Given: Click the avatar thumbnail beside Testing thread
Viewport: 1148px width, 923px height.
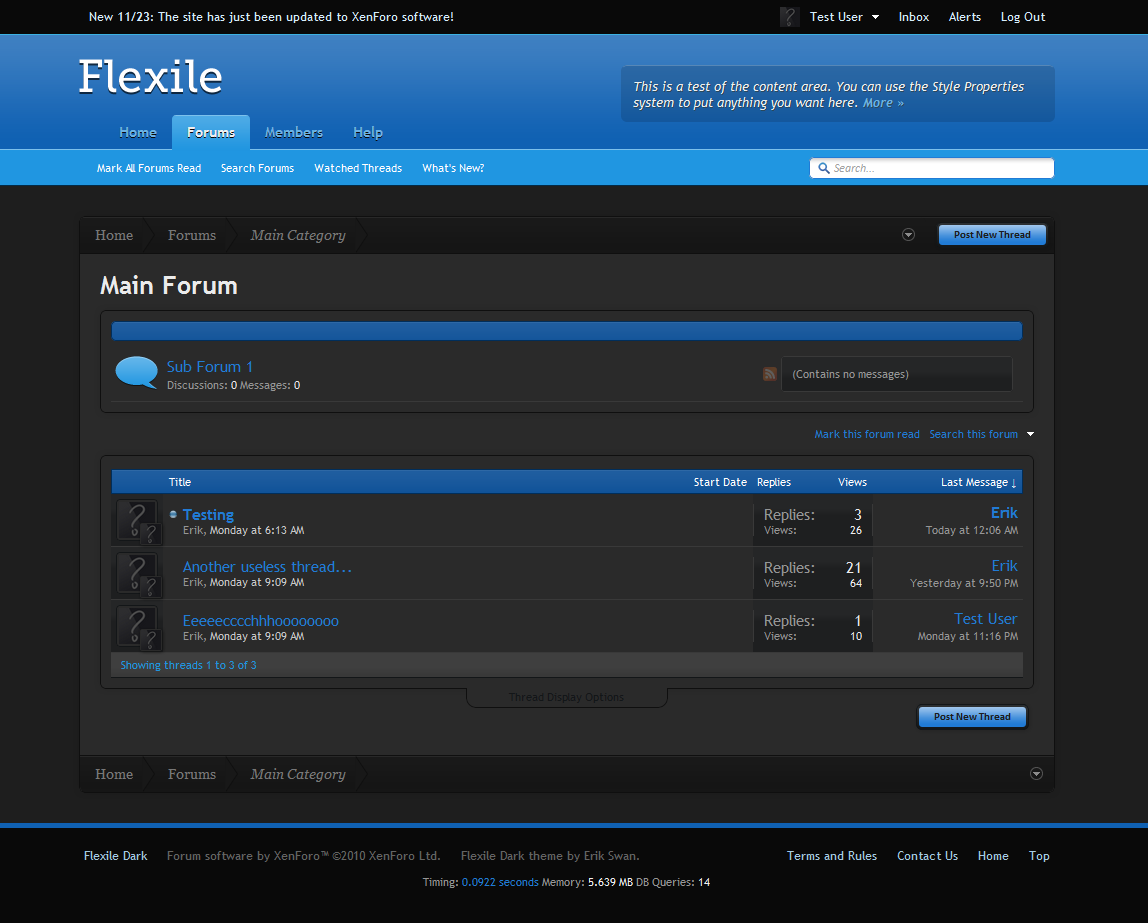Looking at the screenshot, I should (x=137, y=521).
